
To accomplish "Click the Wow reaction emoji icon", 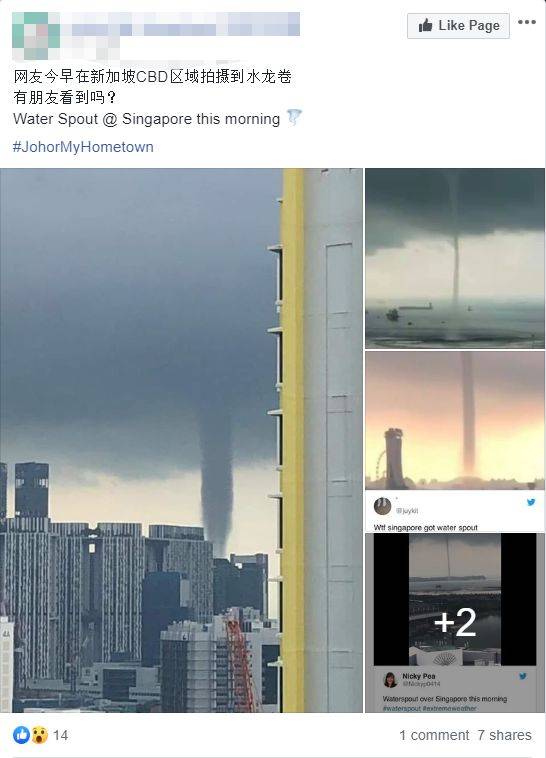I will [x=40, y=735].
